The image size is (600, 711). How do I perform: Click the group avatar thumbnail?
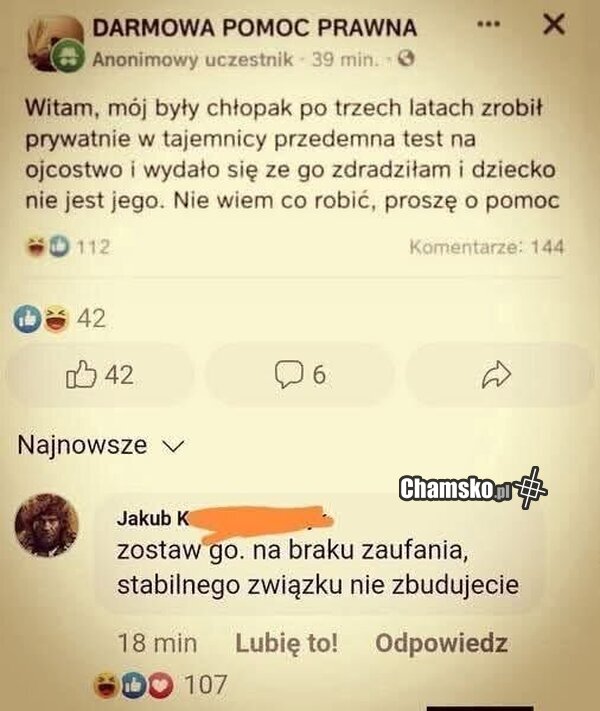point(56,44)
